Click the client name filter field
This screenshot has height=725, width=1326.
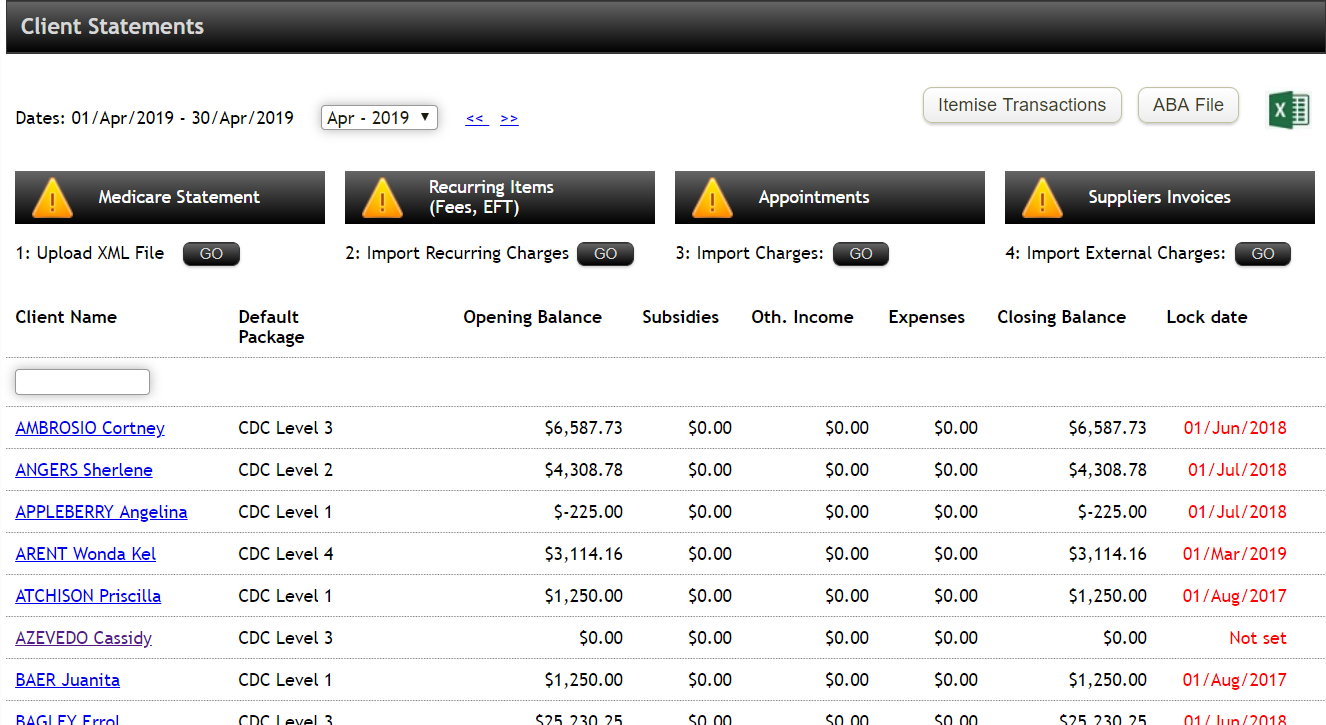pos(82,381)
